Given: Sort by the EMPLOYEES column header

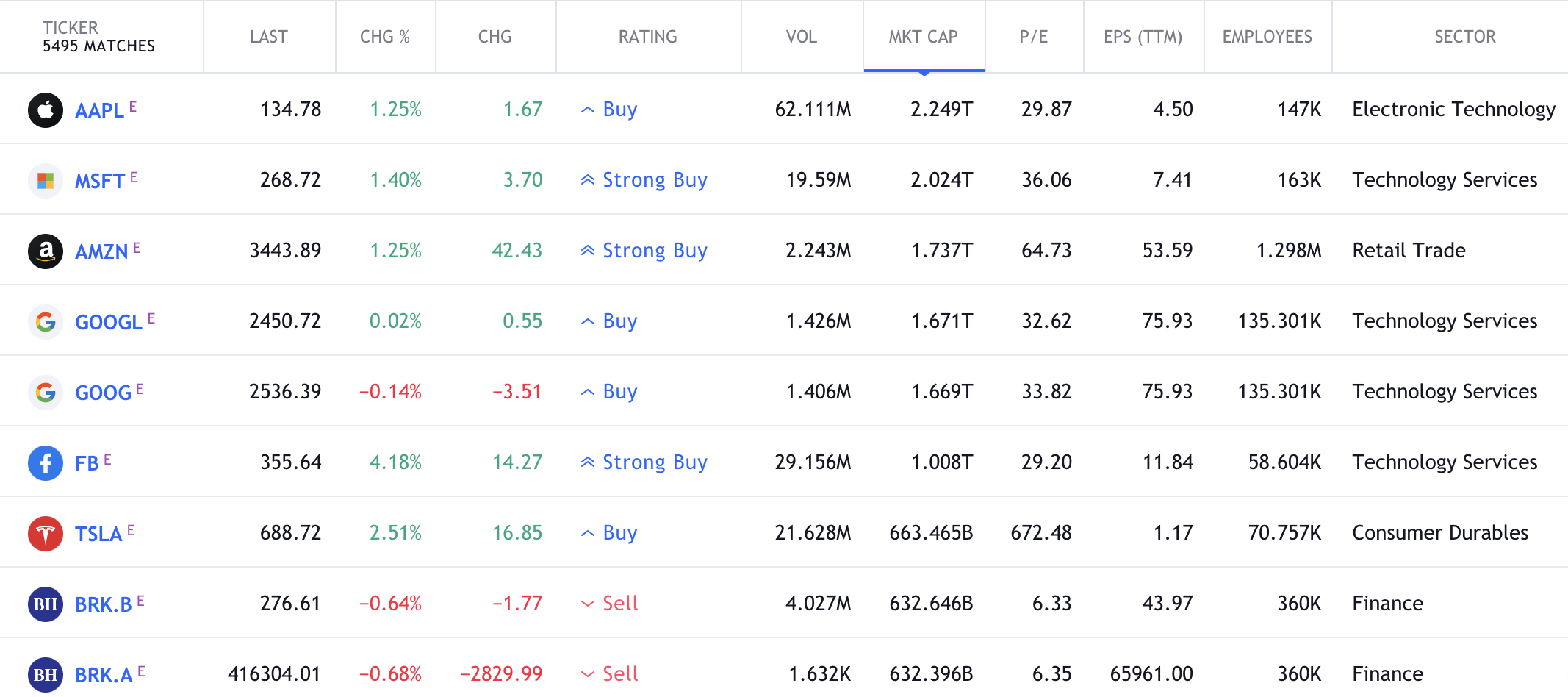Looking at the screenshot, I should [x=1267, y=37].
